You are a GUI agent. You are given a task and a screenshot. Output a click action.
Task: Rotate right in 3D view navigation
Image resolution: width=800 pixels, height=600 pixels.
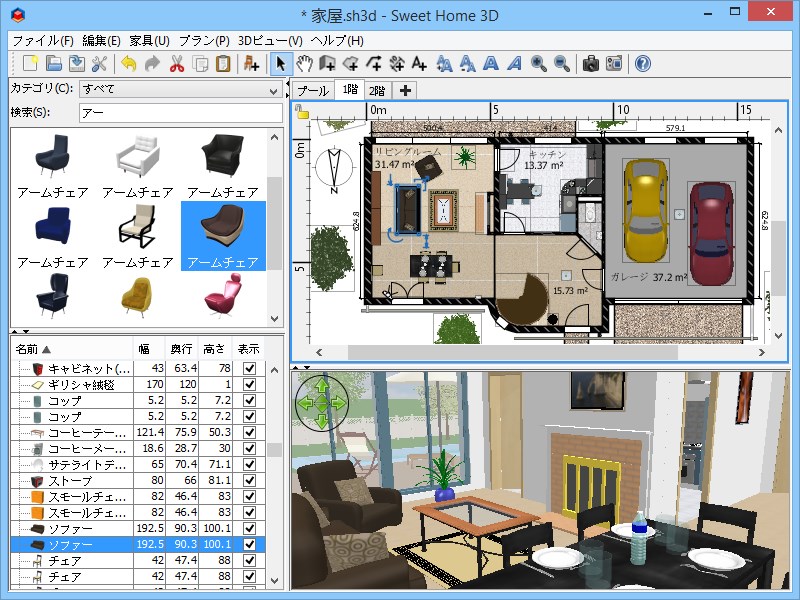coord(338,404)
